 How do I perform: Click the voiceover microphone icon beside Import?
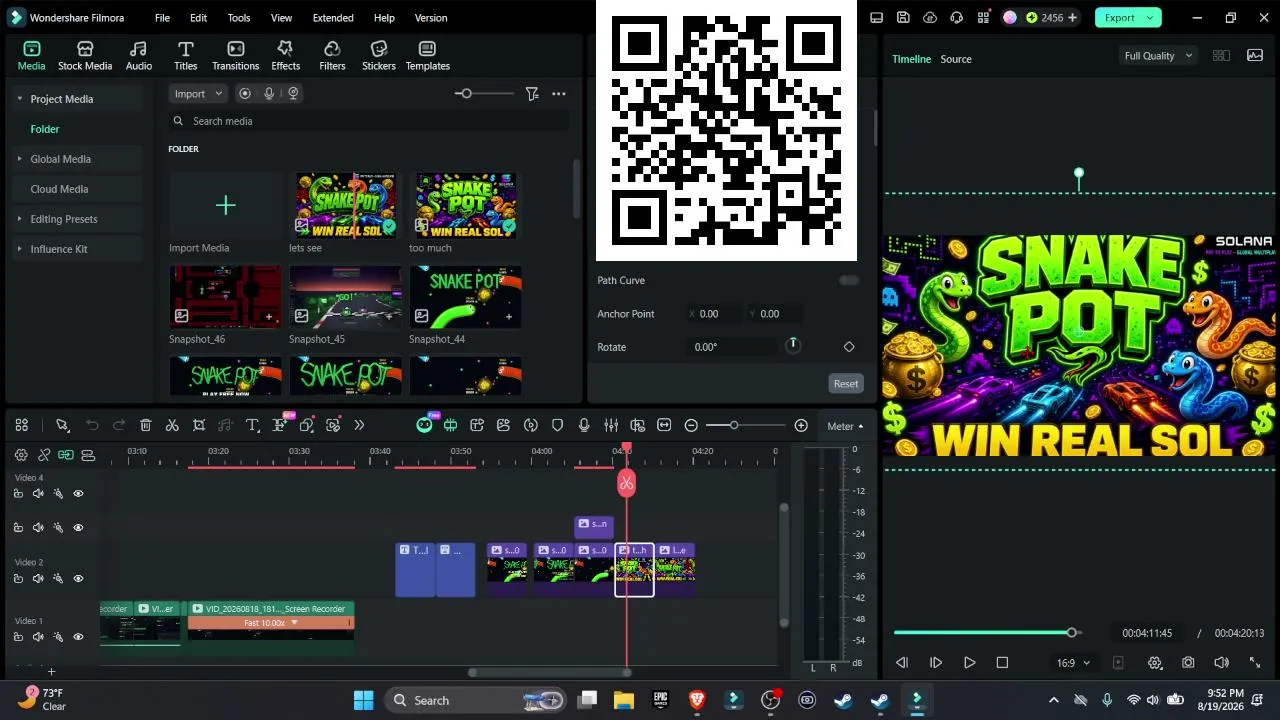coord(269,93)
